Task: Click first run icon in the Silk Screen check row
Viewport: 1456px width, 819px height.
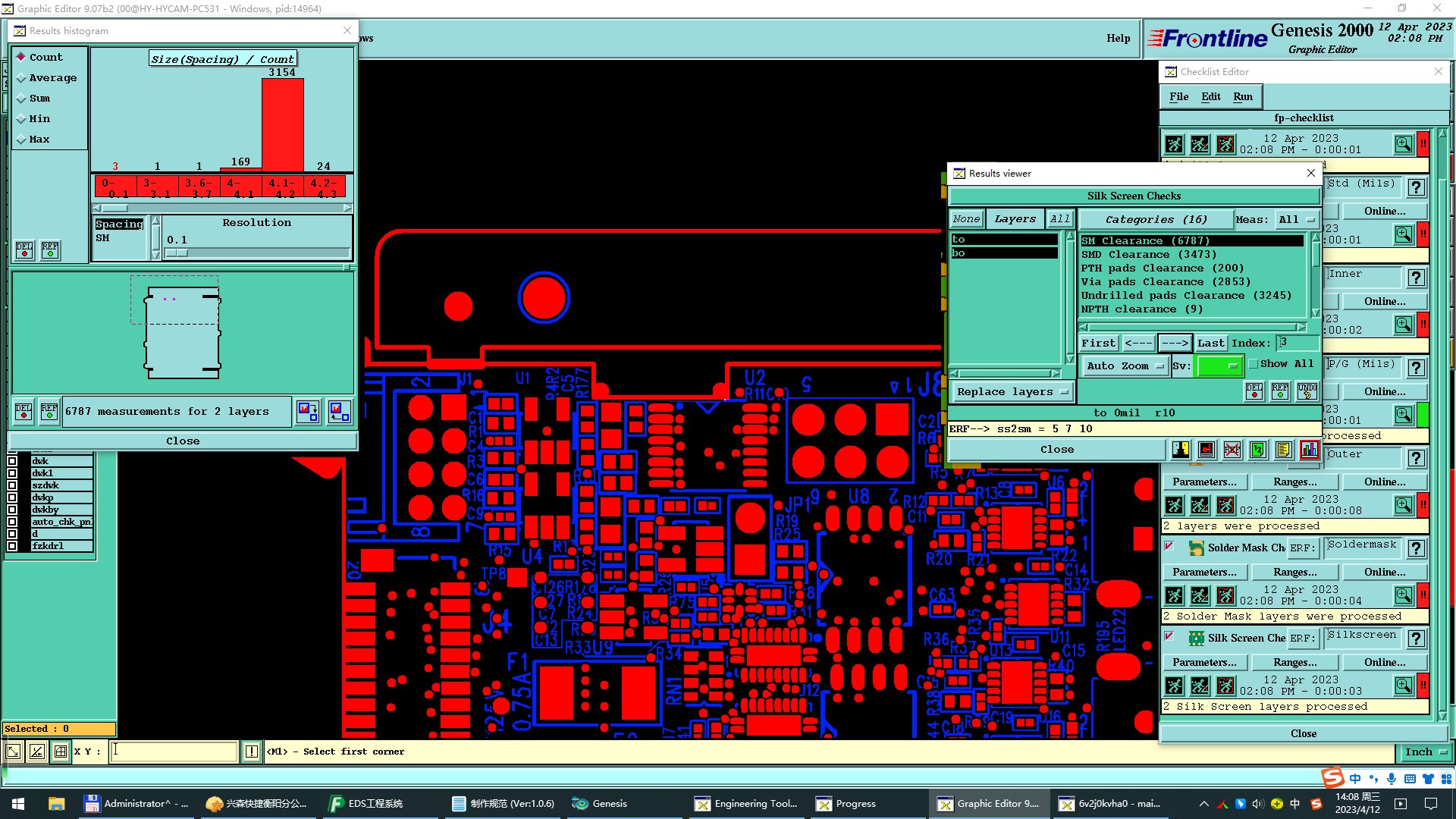Action: (x=1174, y=686)
